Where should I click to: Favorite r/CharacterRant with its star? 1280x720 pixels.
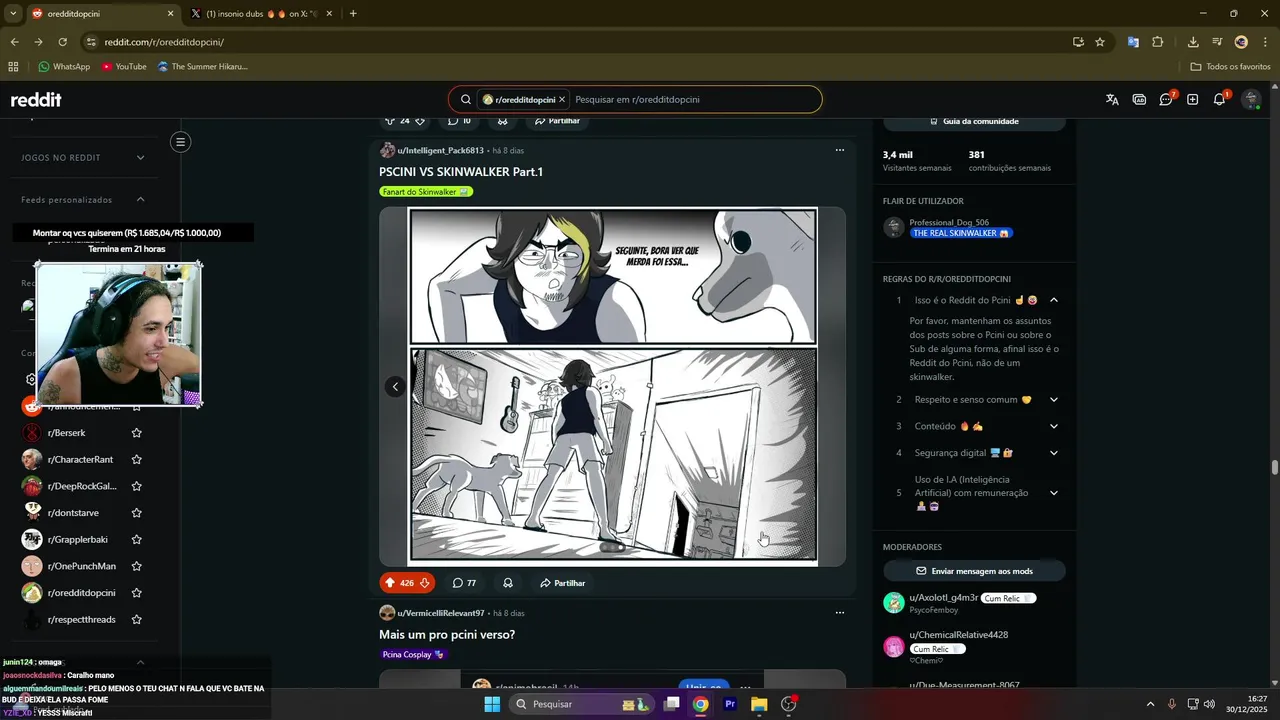point(136,460)
